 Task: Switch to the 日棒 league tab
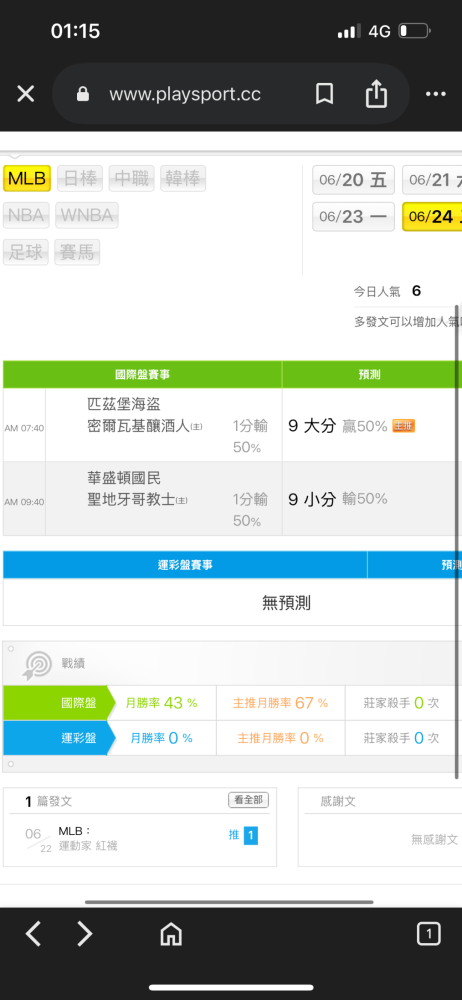pyautogui.click(x=80, y=179)
